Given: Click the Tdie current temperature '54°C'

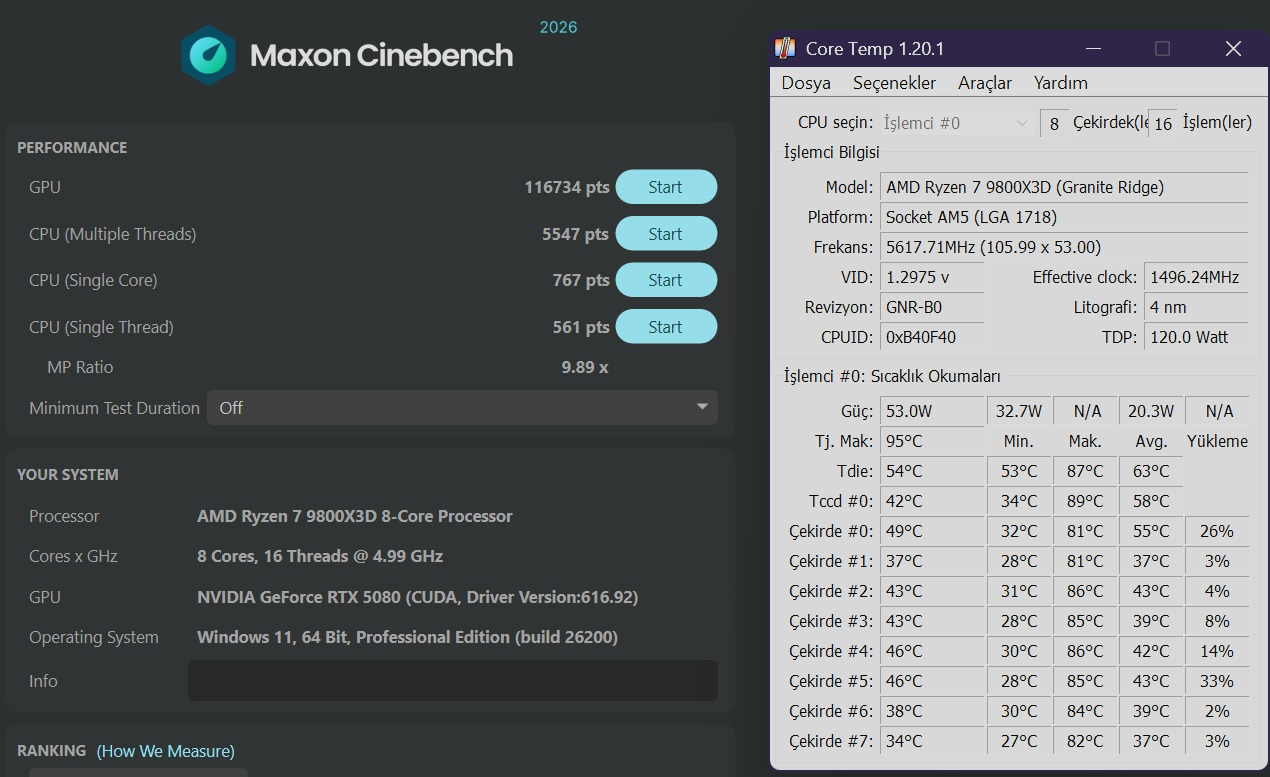Looking at the screenshot, I should (932, 471).
